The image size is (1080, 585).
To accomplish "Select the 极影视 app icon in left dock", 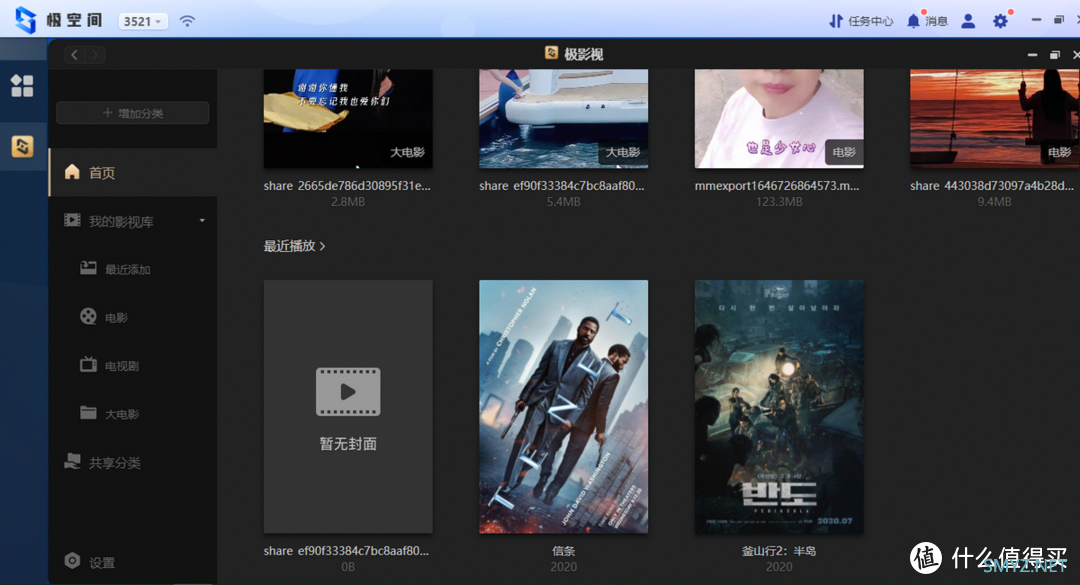I will tap(22, 146).
